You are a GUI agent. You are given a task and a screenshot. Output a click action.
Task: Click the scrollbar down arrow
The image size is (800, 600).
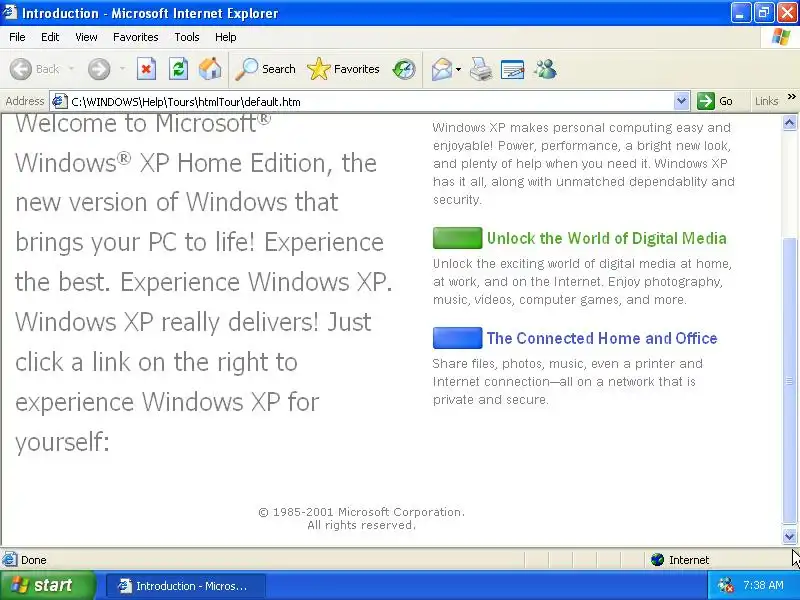[789, 536]
